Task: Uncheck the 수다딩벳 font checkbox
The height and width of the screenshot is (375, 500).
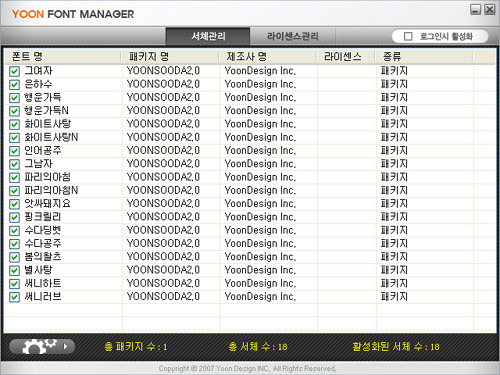Action: tap(14, 231)
